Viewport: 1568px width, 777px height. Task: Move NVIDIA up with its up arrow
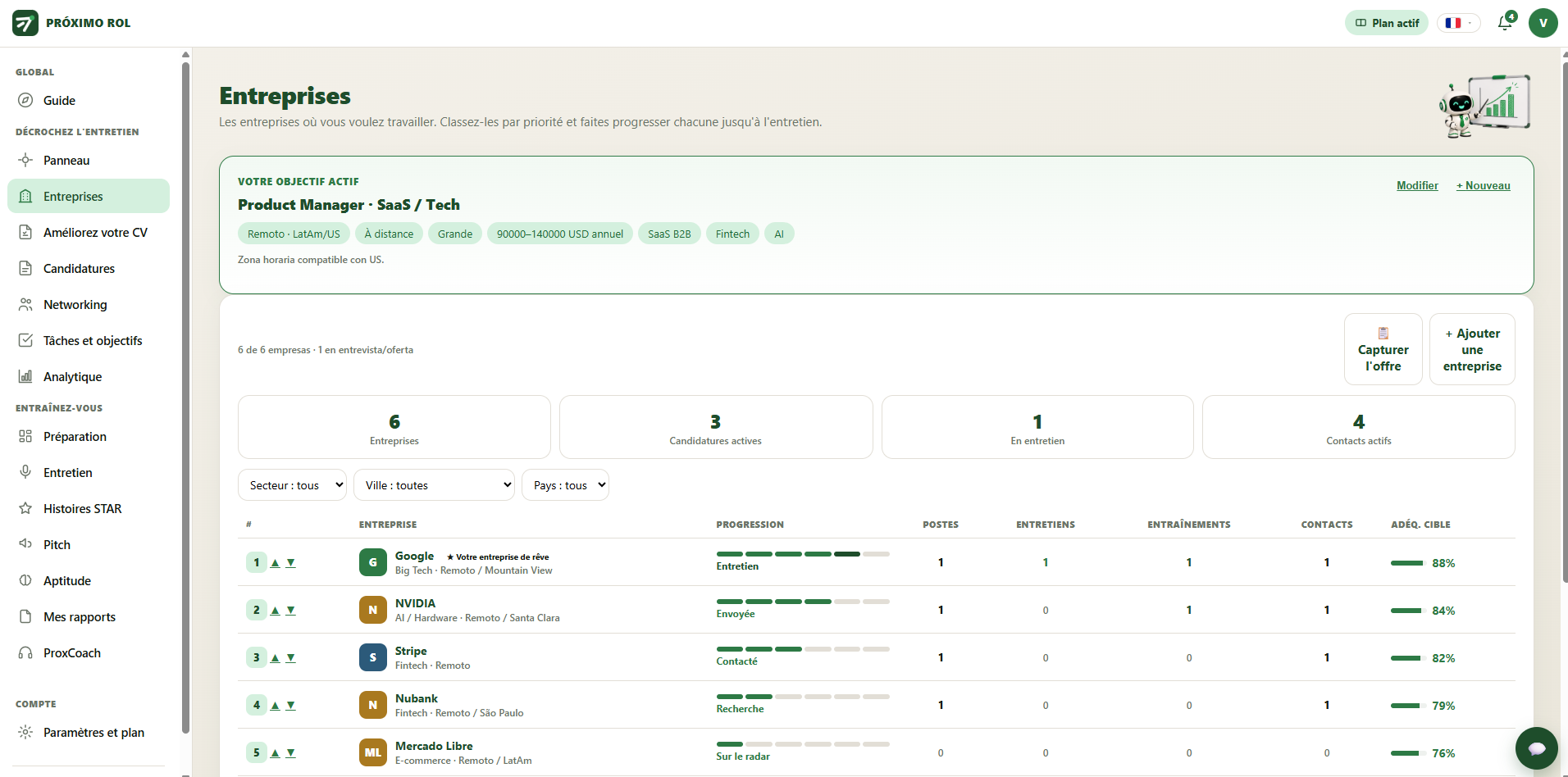(x=276, y=611)
